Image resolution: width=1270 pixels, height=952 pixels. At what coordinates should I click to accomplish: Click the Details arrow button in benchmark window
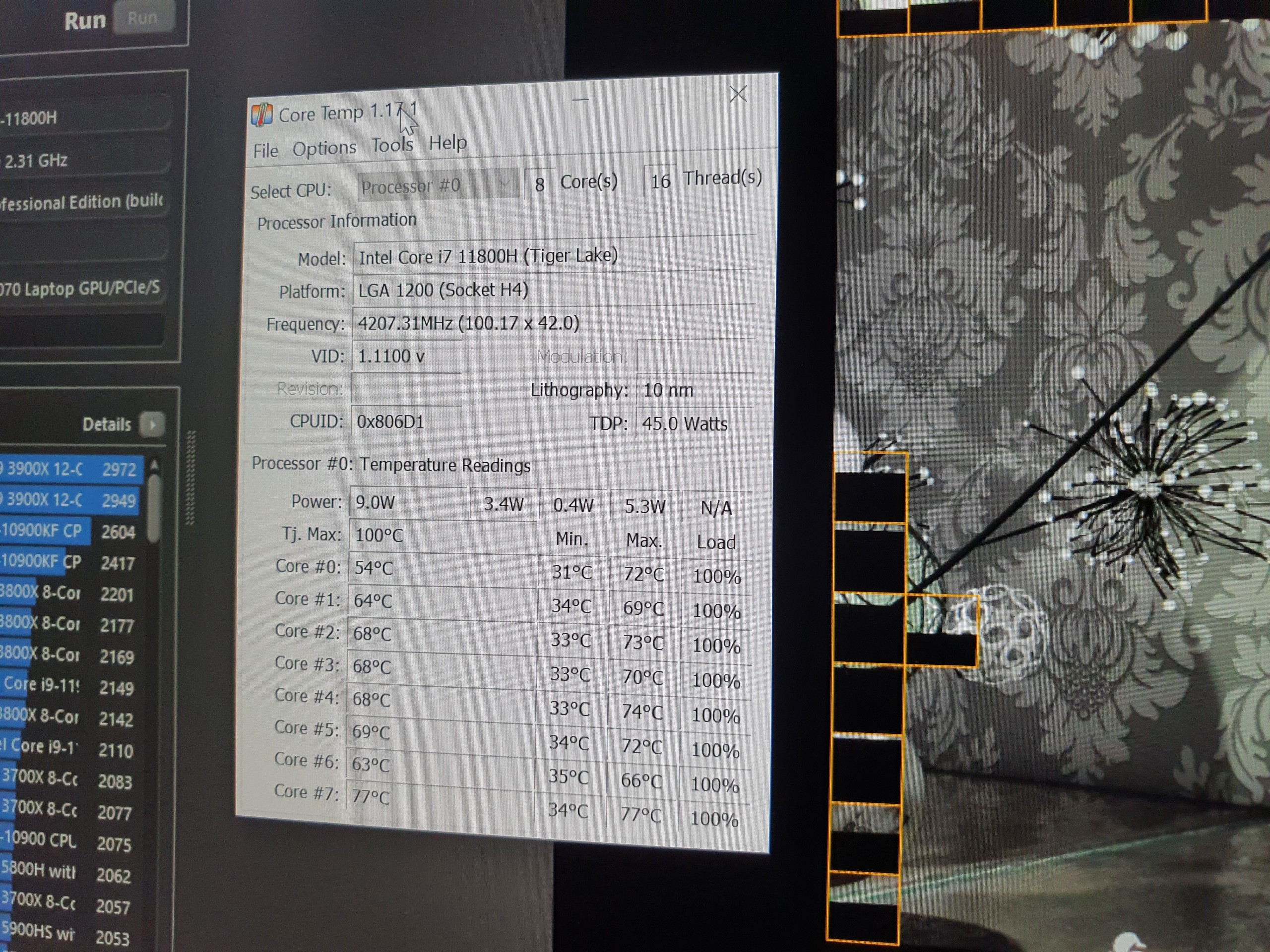(x=152, y=424)
